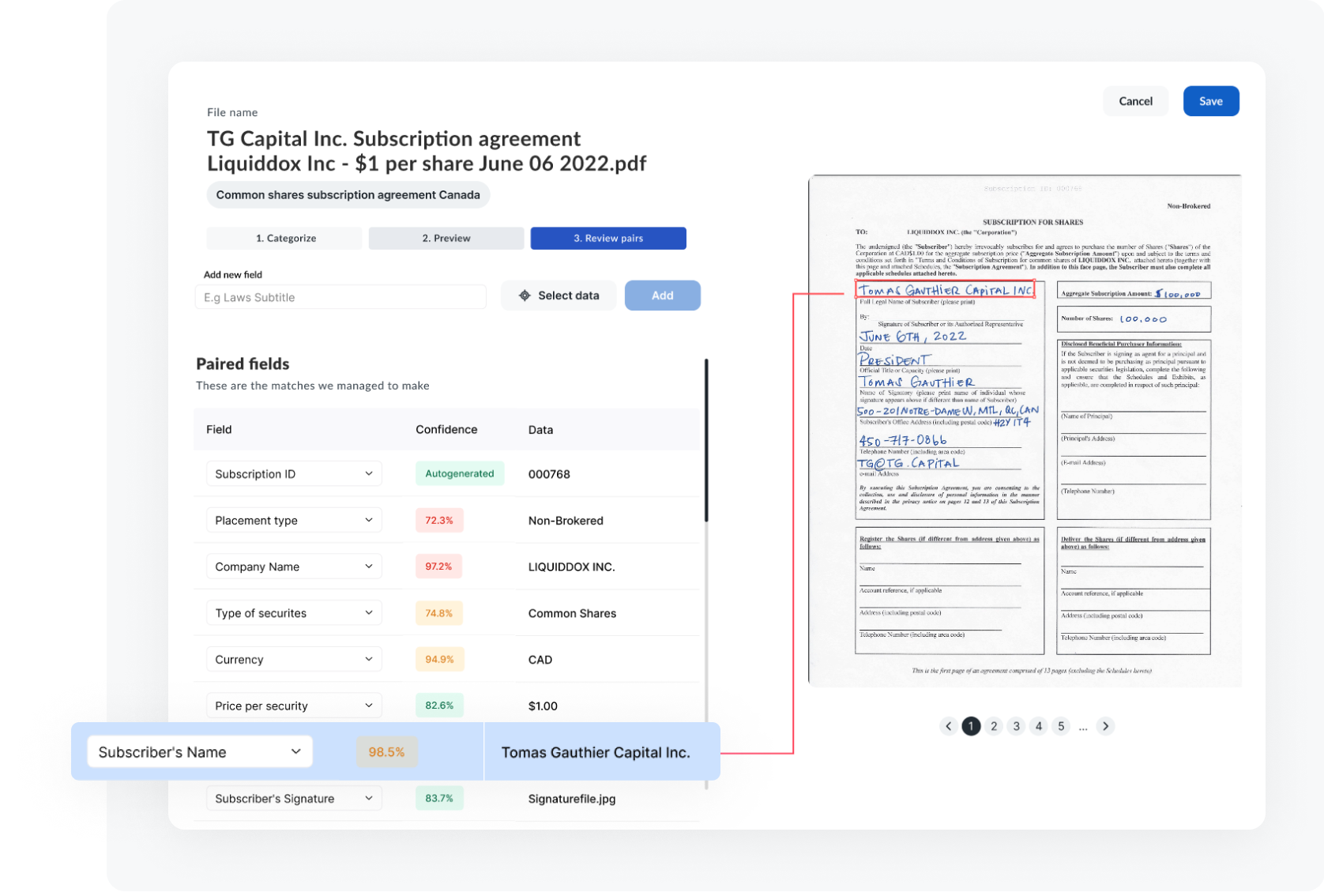
Task: Open the Subscription ID field dropdown
Action: tap(294, 474)
